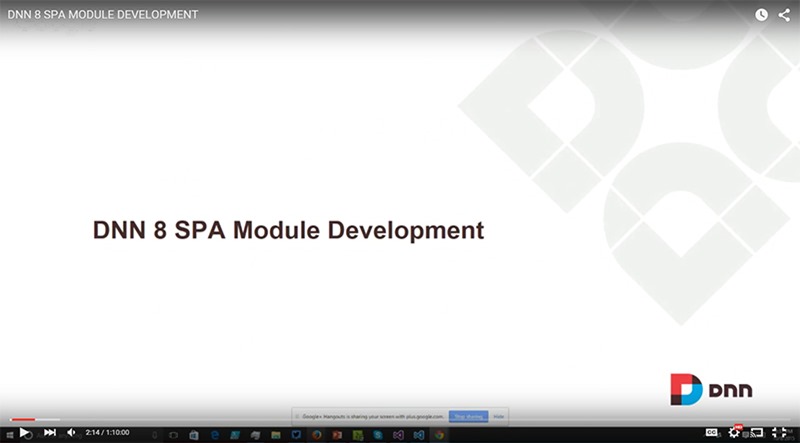Add video to Watch Later

point(761,15)
